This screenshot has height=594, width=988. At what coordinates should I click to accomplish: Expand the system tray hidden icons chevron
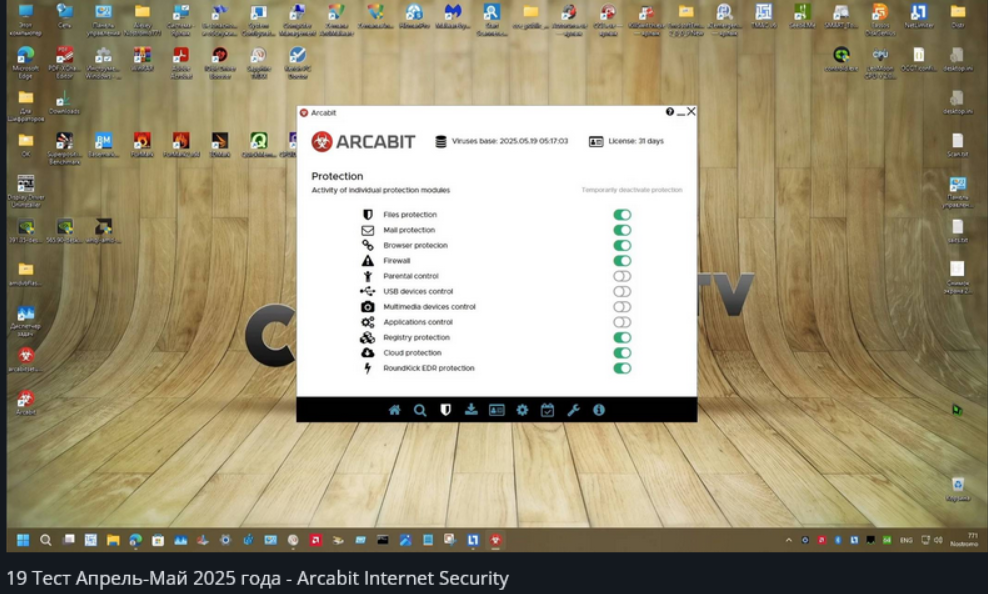coord(788,540)
